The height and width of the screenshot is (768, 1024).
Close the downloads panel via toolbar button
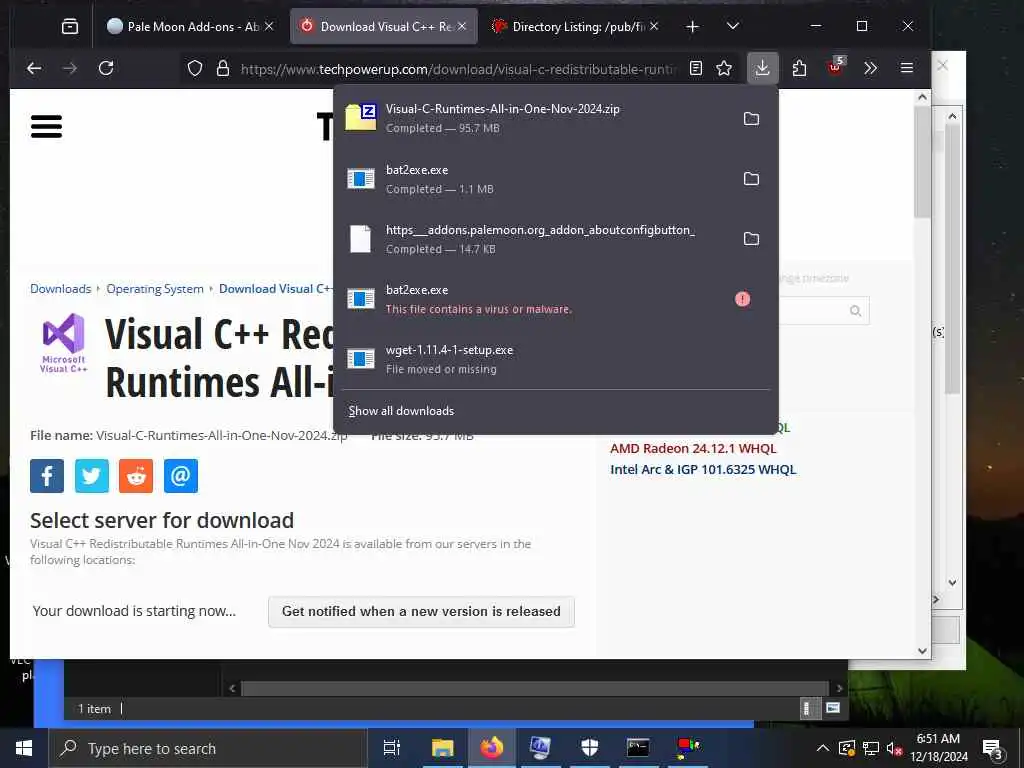pyautogui.click(x=762, y=68)
